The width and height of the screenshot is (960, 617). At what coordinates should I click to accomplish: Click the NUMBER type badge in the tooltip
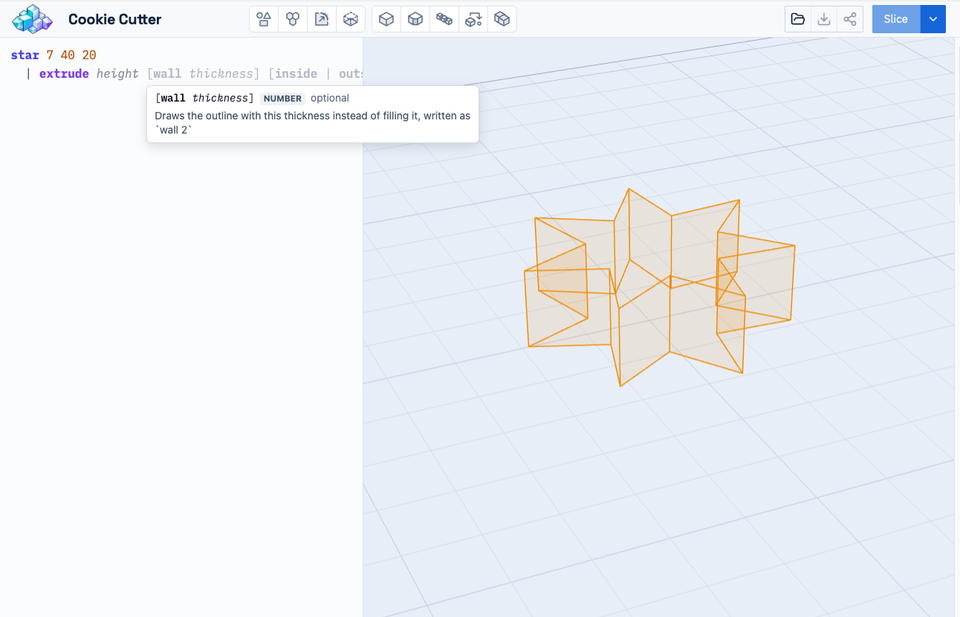tap(282, 99)
